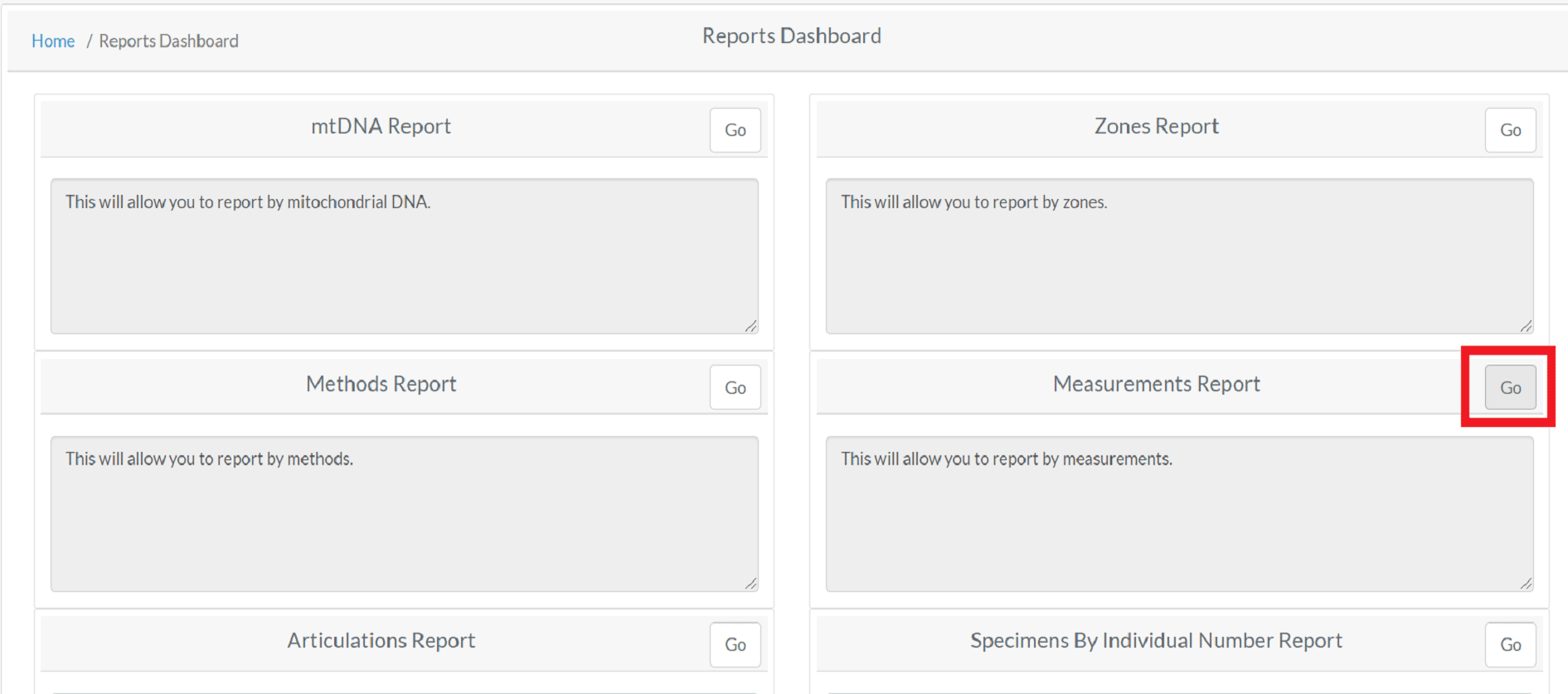Click the mitochondrial DNA description text area
The image size is (1568, 694).
click(405, 256)
